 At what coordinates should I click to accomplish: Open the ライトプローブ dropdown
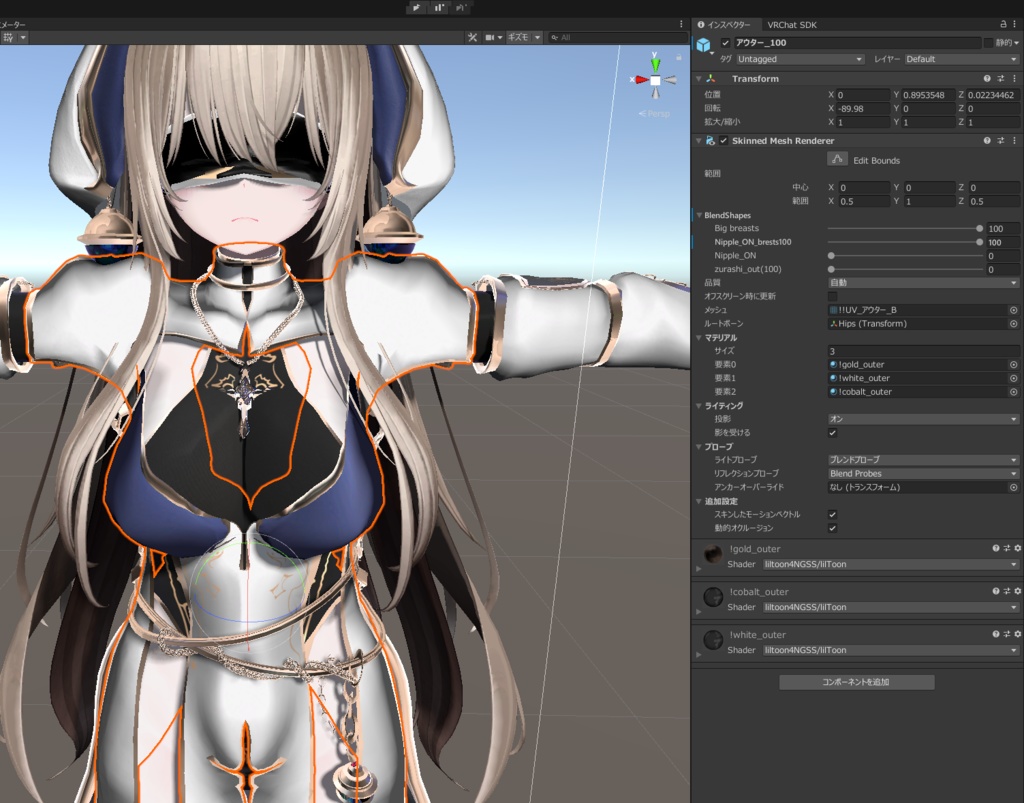(923, 460)
